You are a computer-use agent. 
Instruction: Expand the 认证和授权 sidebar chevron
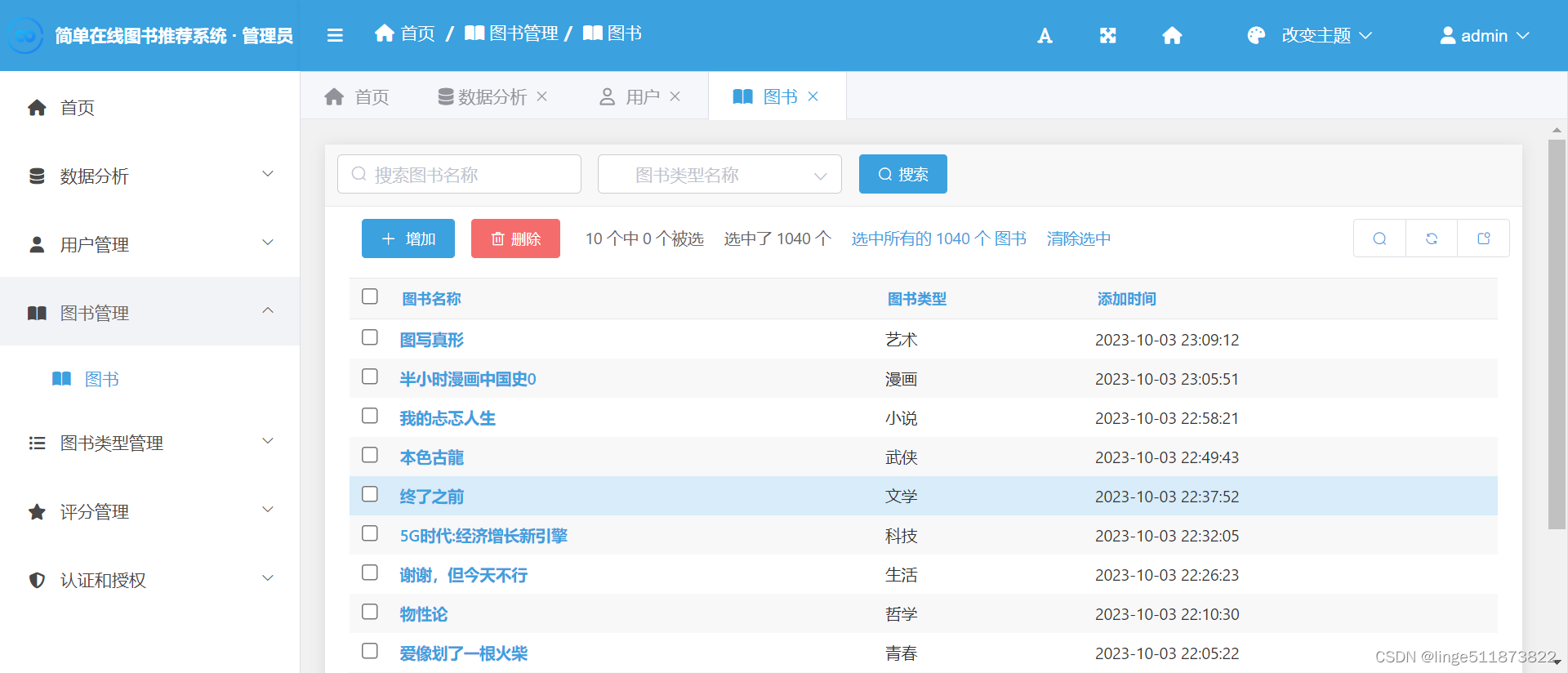tap(267, 578)
